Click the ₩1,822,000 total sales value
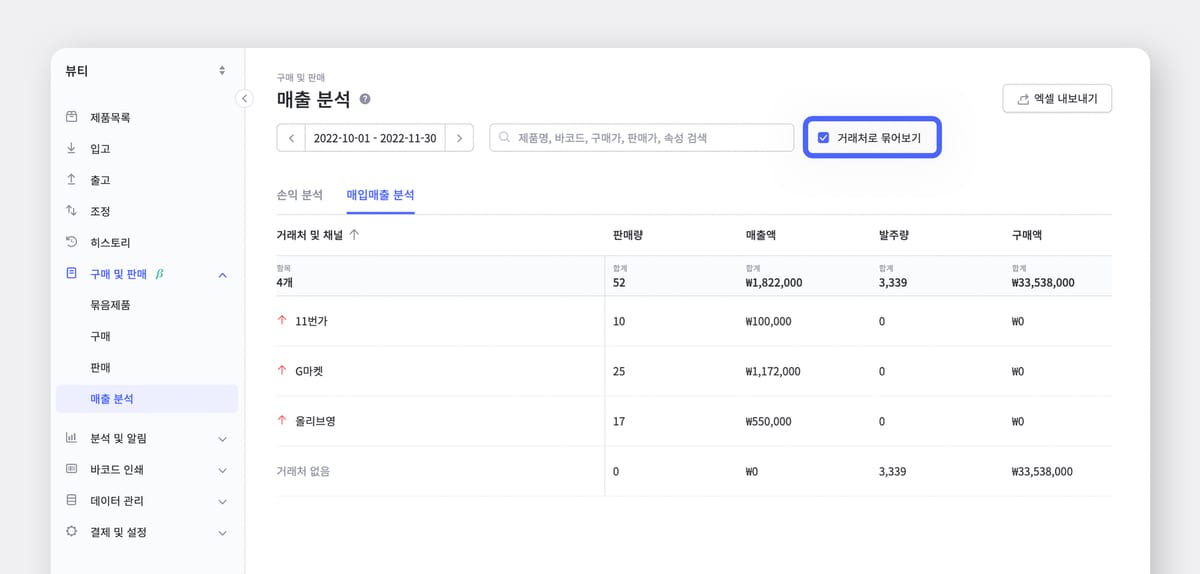 coord(773,283)
